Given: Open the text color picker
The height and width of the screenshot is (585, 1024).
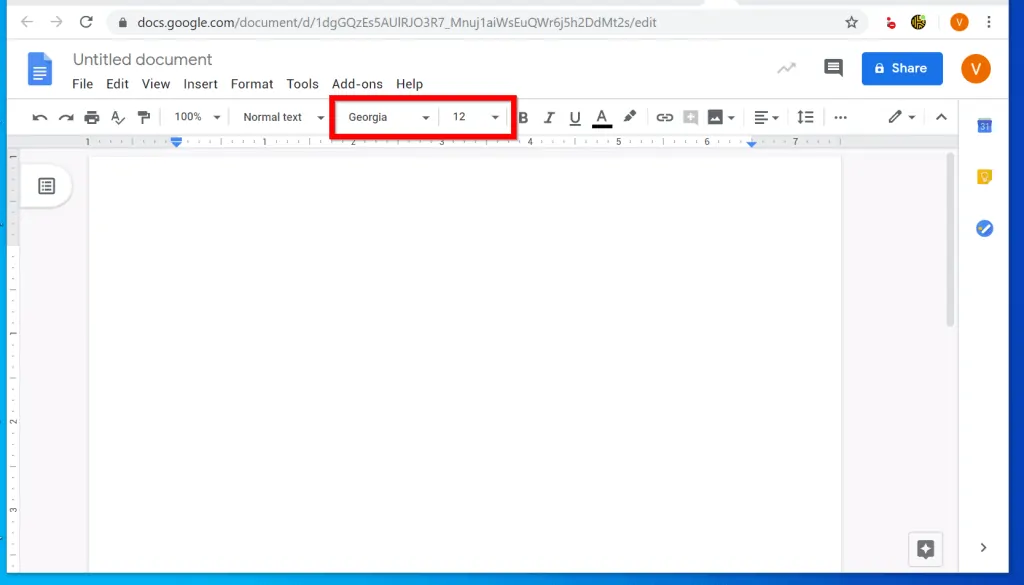Looking at the screenshot, I should (x=601, y=117).
